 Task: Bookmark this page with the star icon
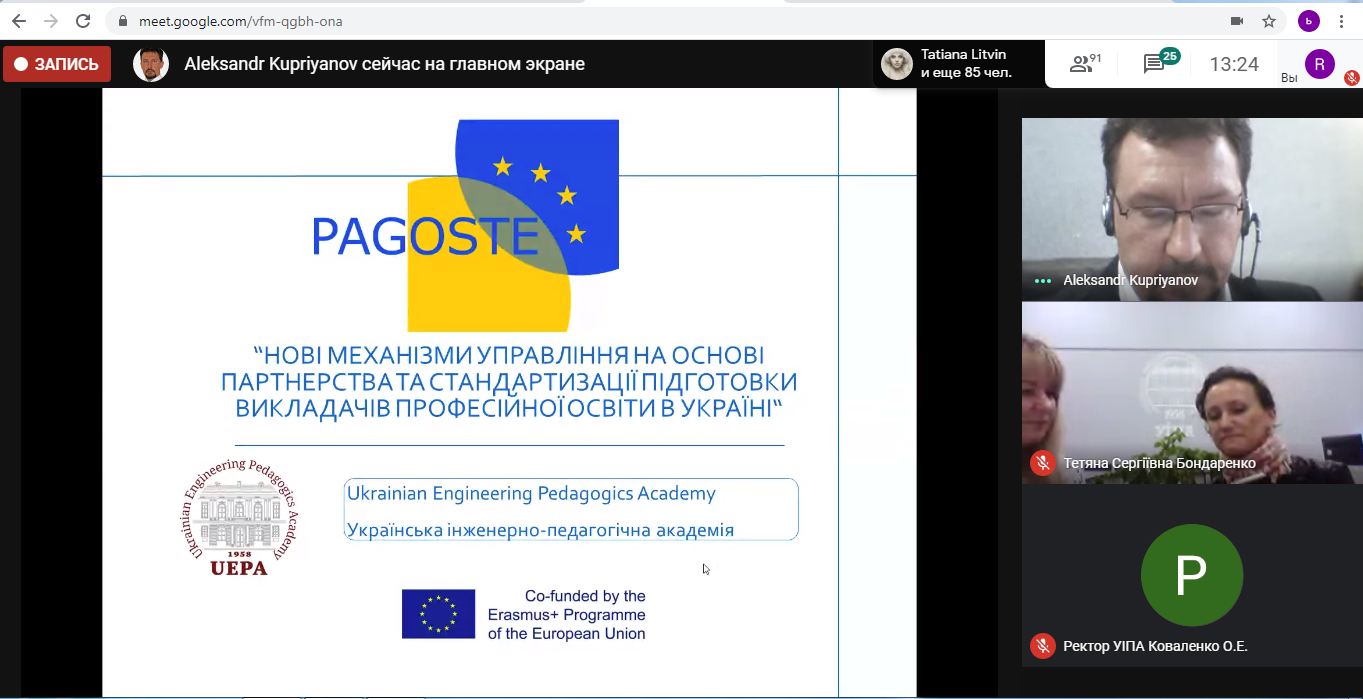(x=1269, y=21)
